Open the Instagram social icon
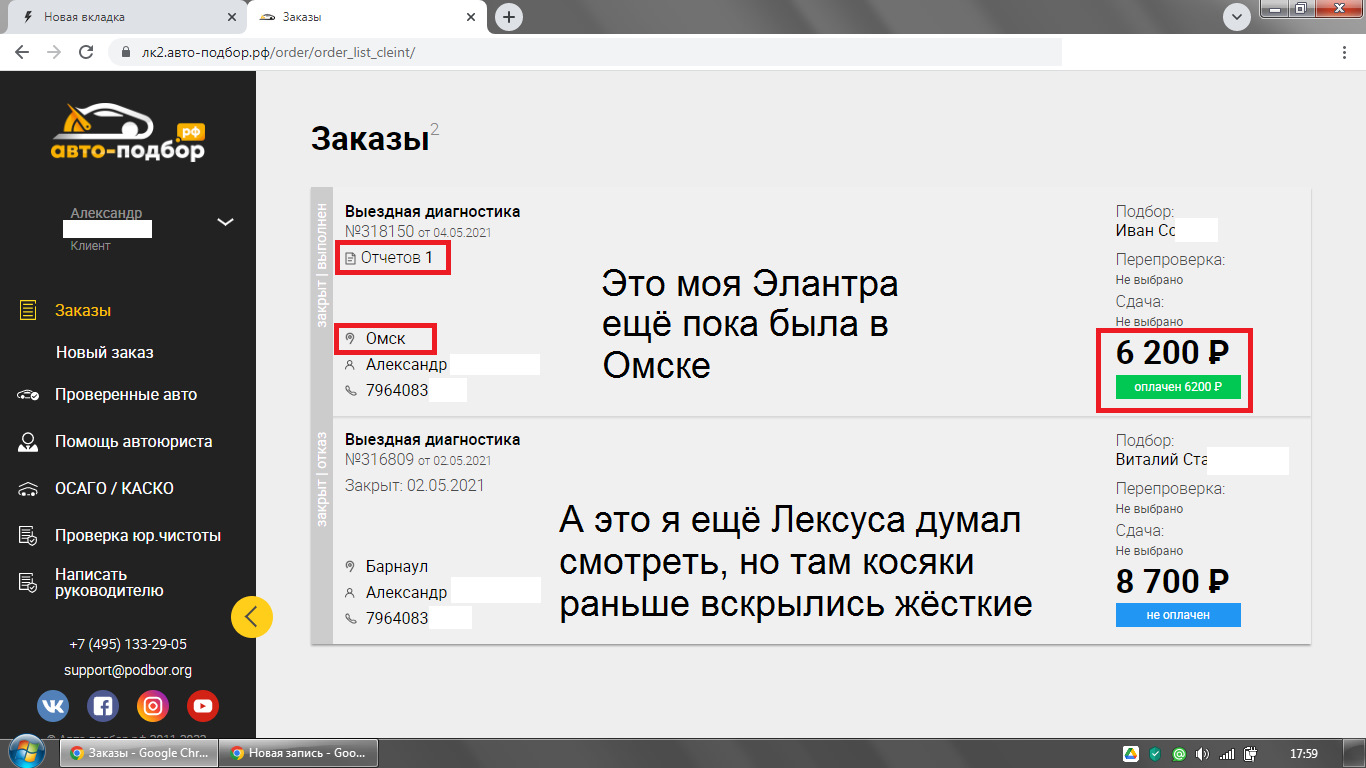 click(x=153, y=706)
